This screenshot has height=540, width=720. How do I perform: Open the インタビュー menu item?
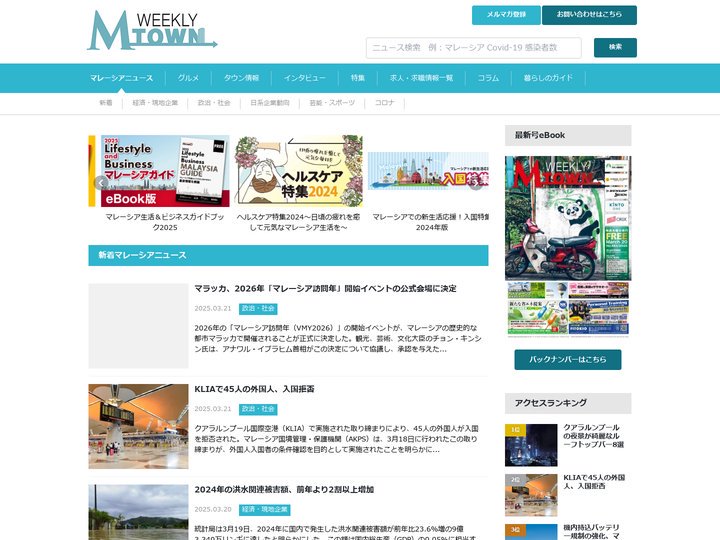click(304, 78)
